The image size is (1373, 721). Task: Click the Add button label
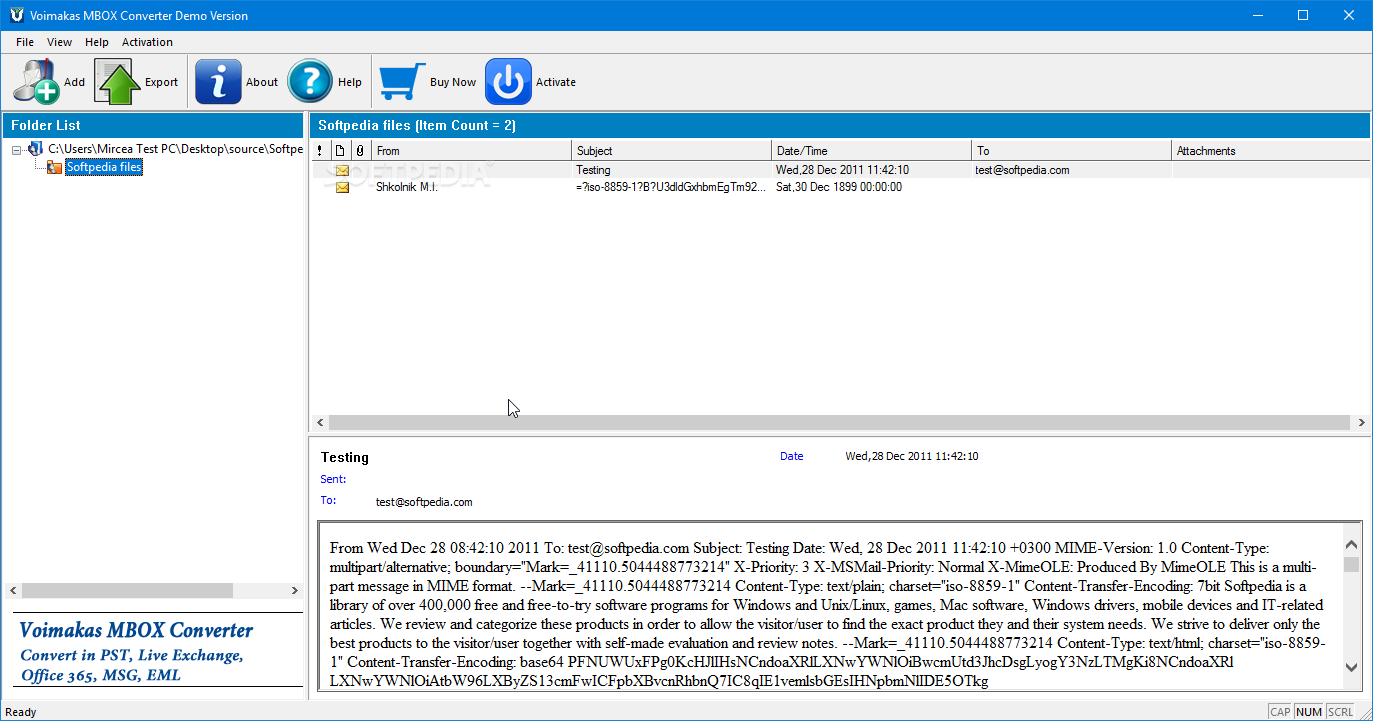75,82
